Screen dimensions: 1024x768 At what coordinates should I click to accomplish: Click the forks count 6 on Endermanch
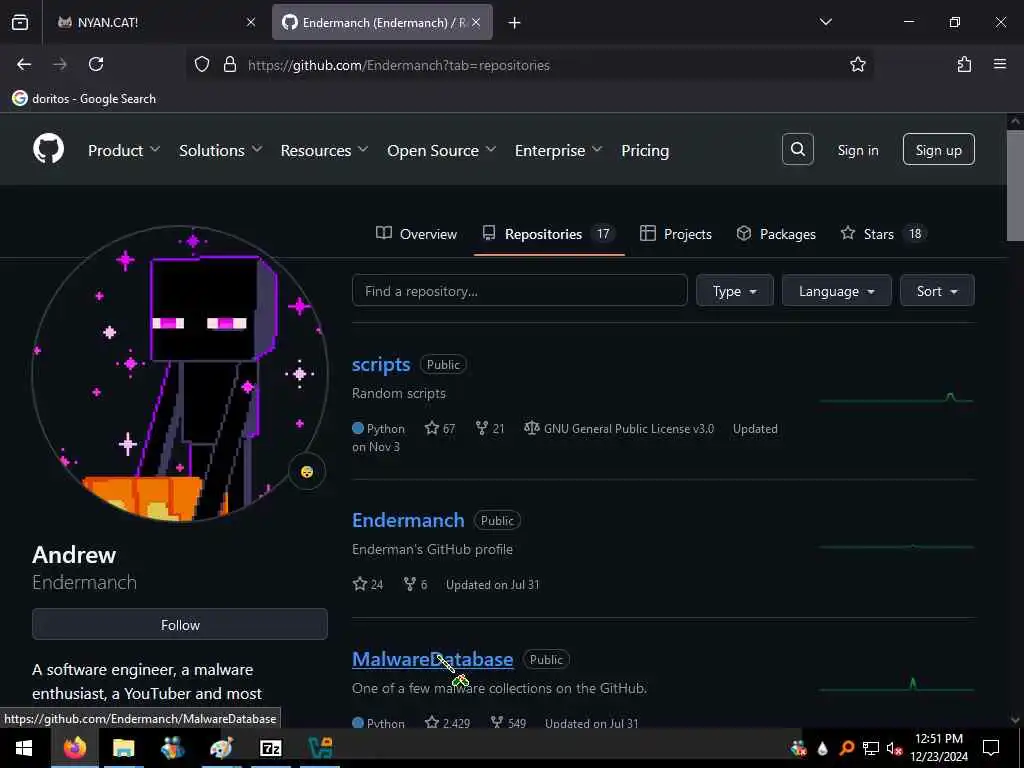point(415,584)
